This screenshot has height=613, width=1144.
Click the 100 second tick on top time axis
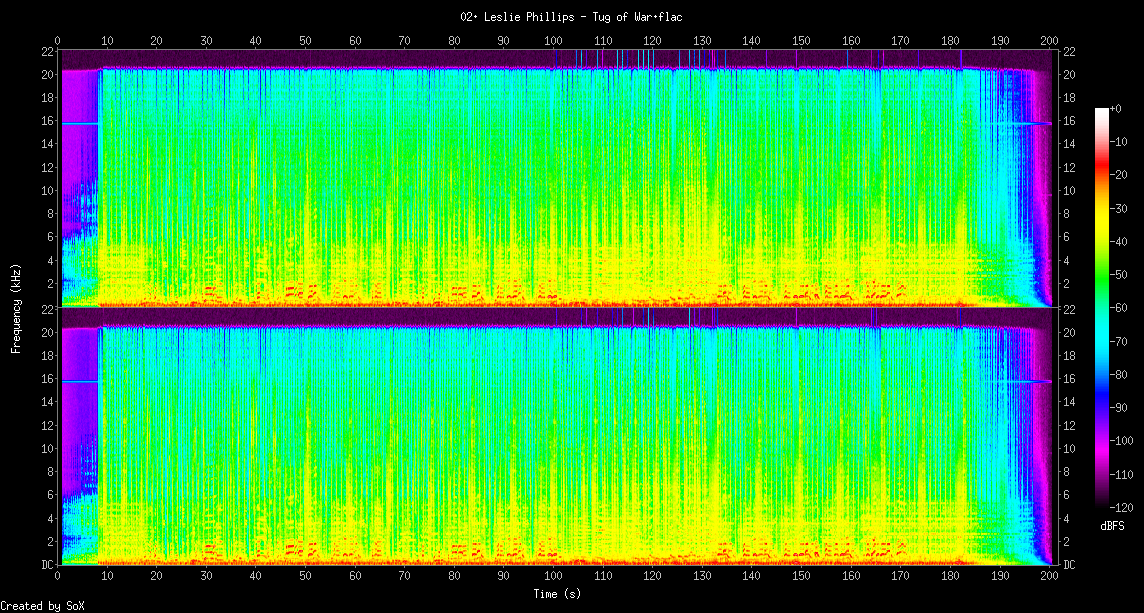point(553,40)
